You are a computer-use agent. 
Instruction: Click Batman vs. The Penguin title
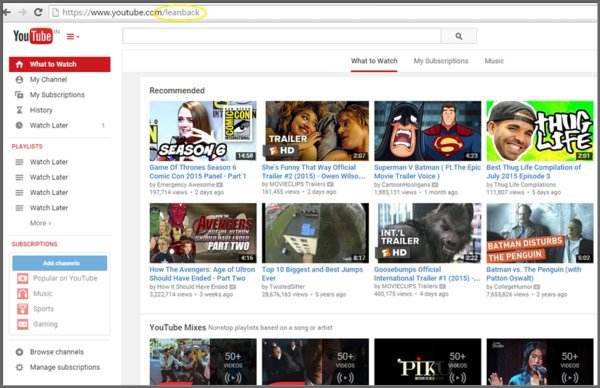(x=533, y=274)
